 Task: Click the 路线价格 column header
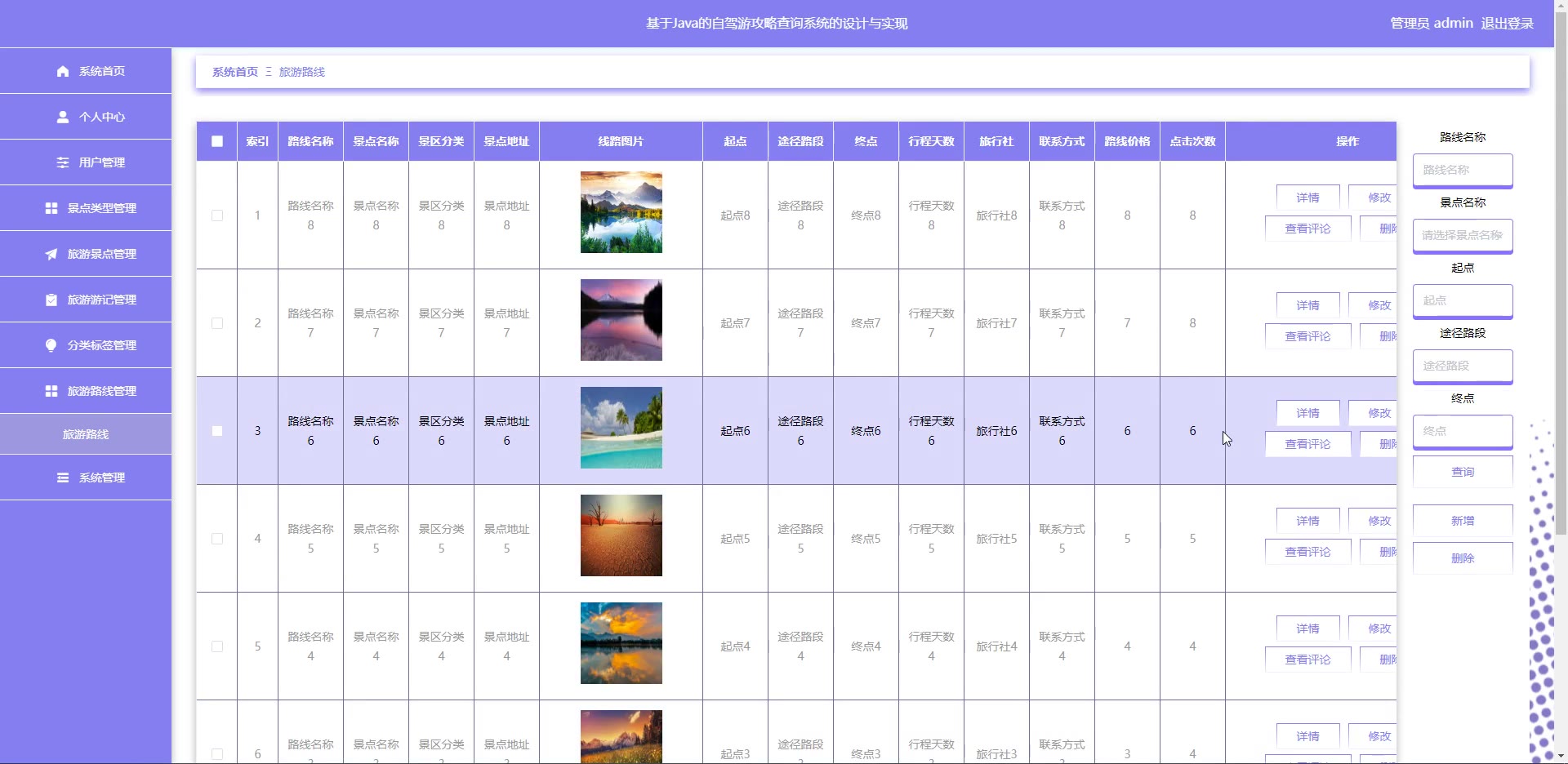[x=1127, y=141]
